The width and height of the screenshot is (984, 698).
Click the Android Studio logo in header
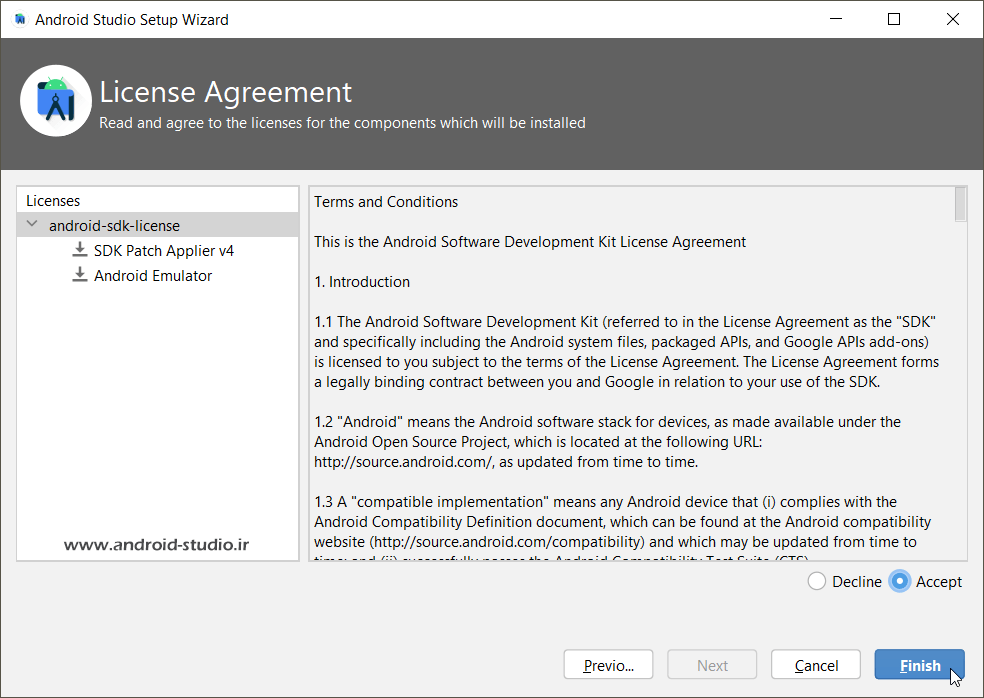point(56,101)
